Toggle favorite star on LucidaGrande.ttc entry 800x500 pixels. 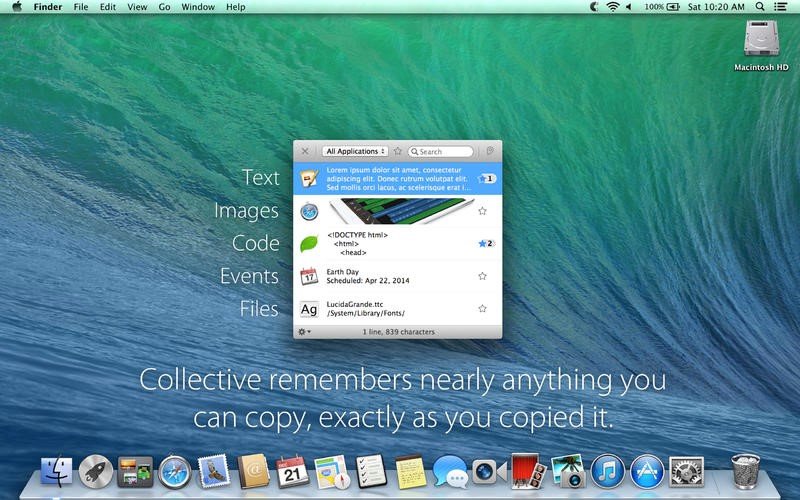[482, 309]
